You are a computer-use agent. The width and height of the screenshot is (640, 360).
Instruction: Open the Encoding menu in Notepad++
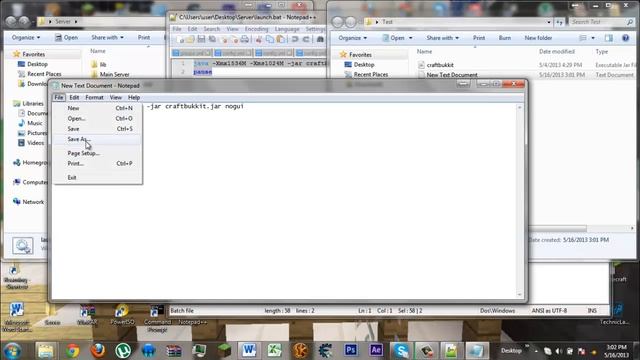256,29
